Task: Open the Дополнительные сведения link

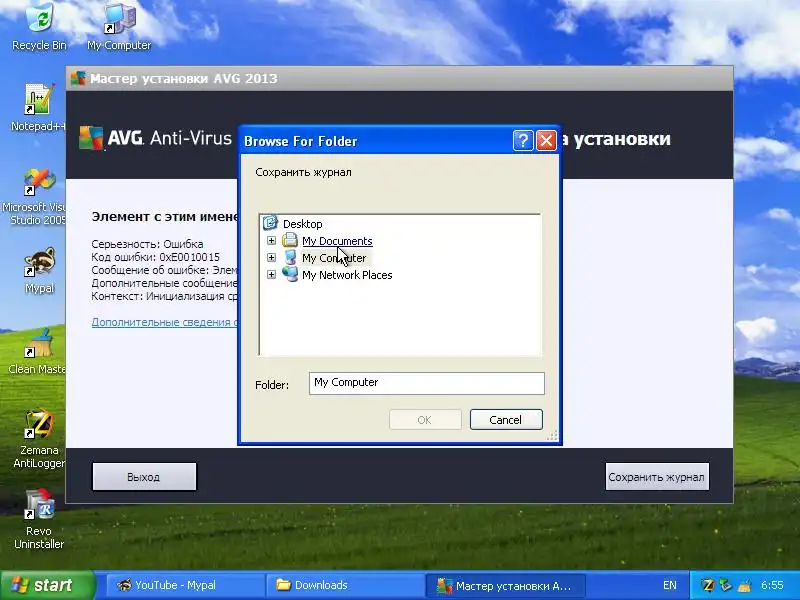Action: click(x=164, y=322)
